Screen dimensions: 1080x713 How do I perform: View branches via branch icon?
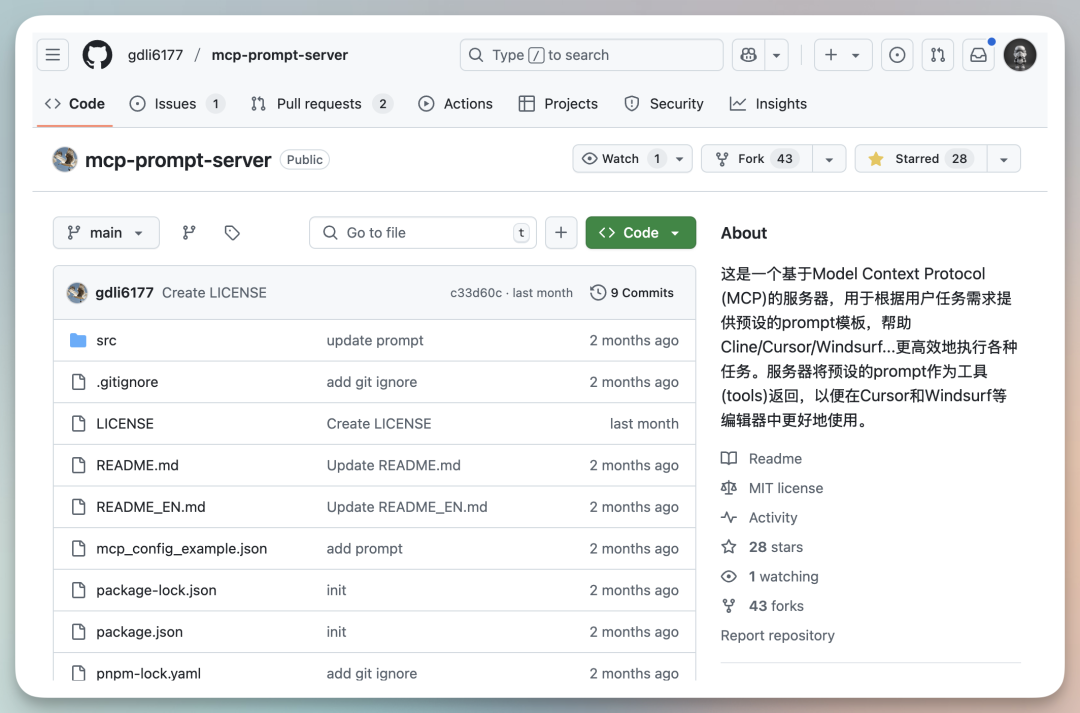189,233
